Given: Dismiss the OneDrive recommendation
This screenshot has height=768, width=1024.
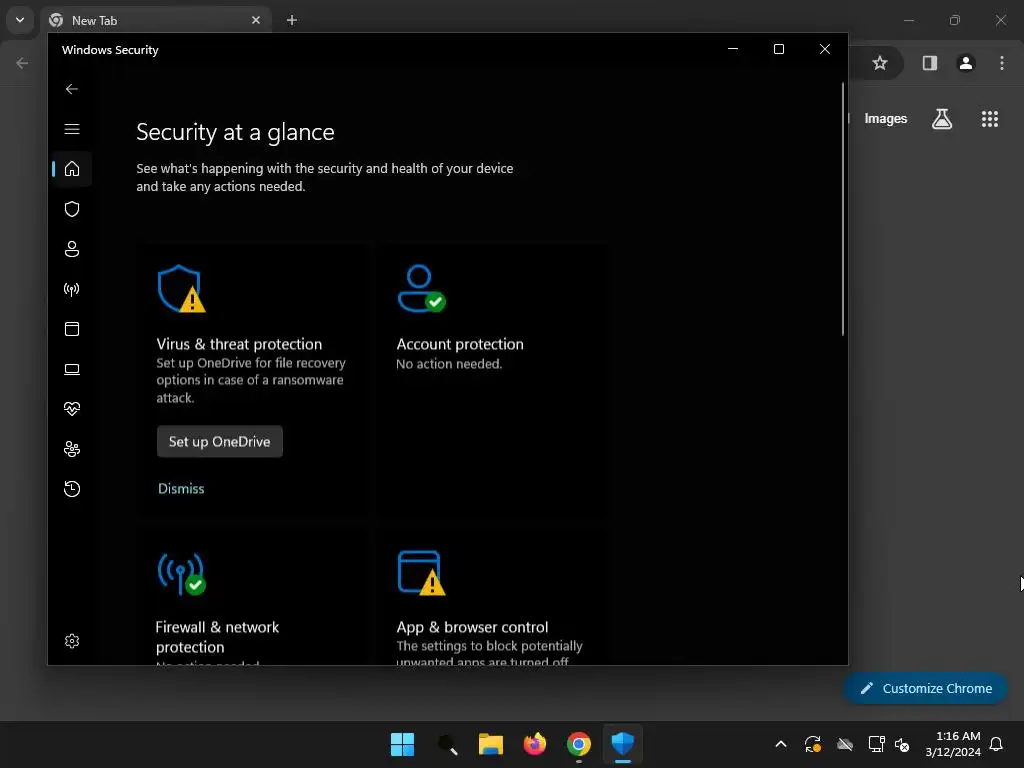Looking at the screenshot, I should (181, 488).
